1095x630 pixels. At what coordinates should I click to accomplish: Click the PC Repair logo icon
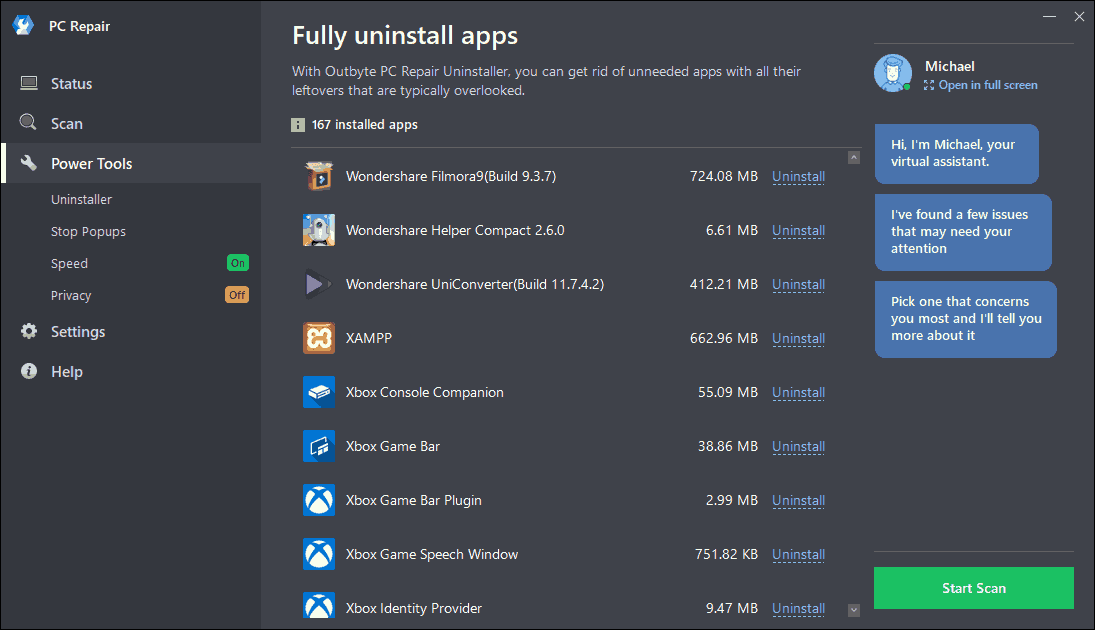[22, 25]
